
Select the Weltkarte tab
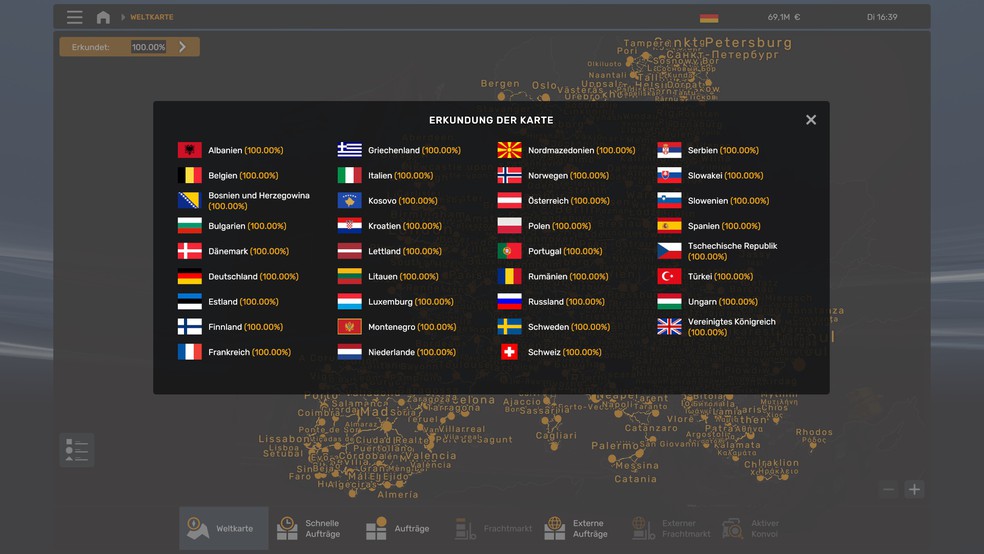point(223,528)
